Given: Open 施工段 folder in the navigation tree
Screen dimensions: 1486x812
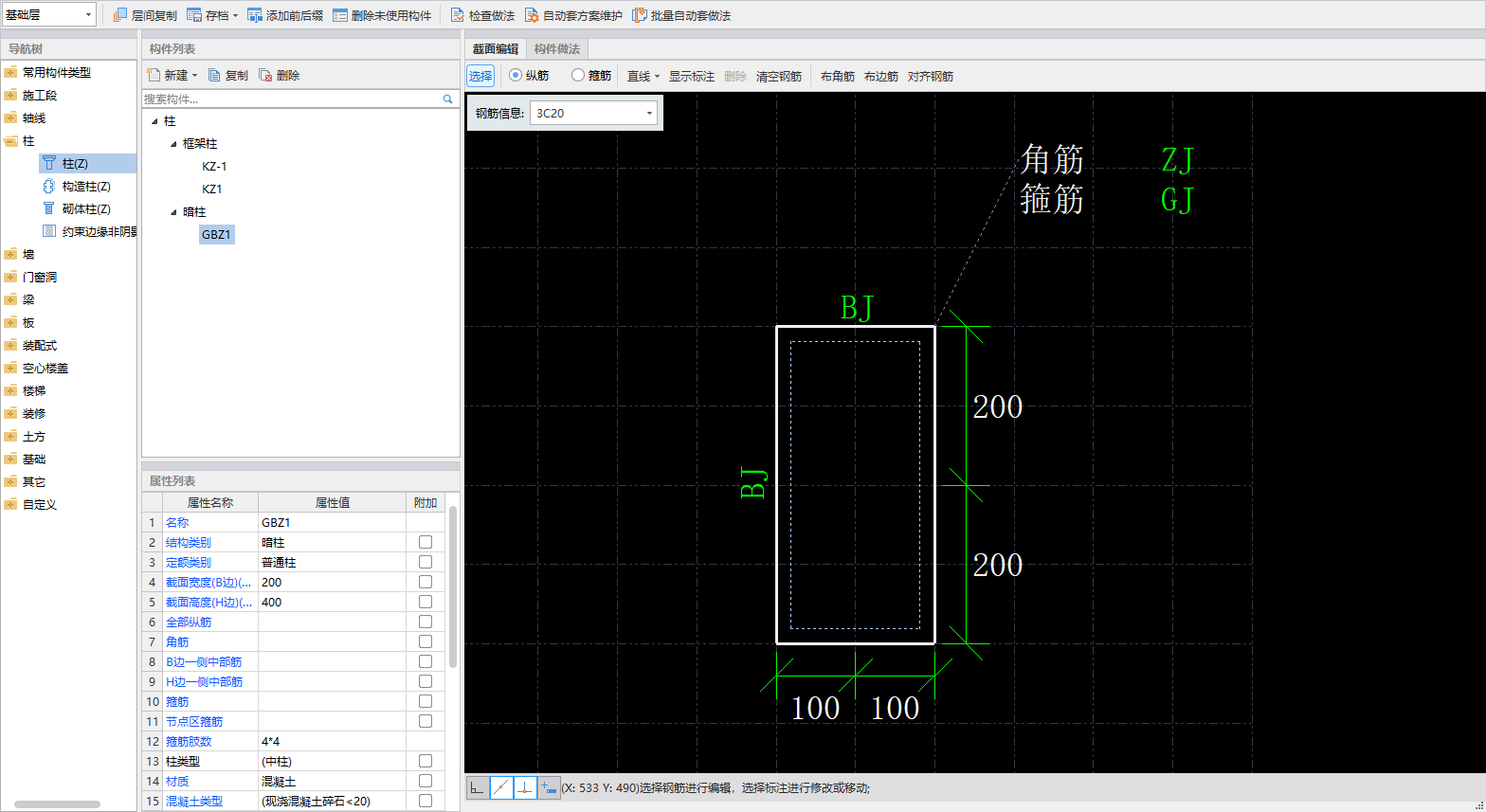Looking at the screenshot, I should [x=10, y=95].
